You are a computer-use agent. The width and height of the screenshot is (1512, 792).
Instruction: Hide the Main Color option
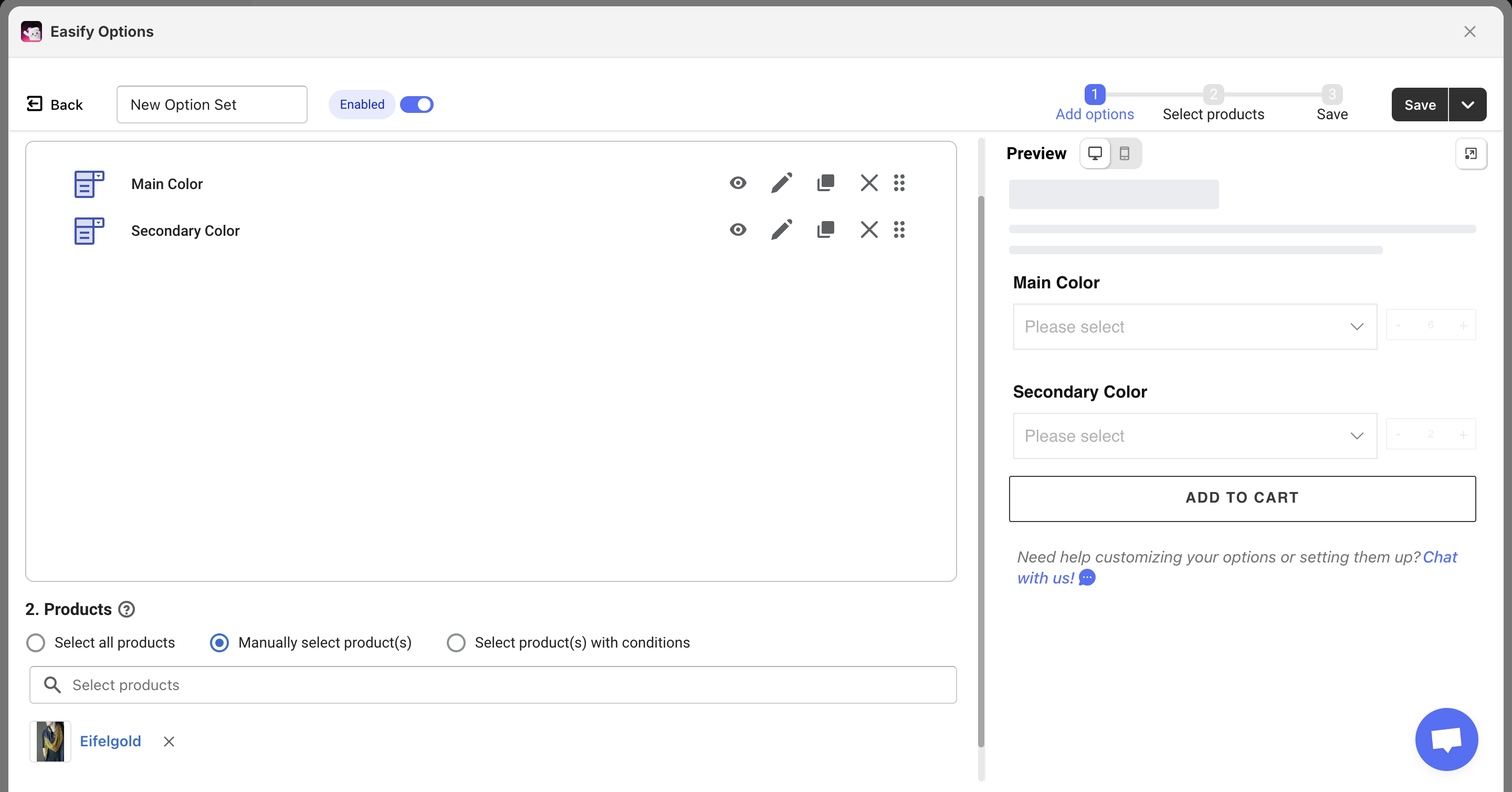click(738, 183)
